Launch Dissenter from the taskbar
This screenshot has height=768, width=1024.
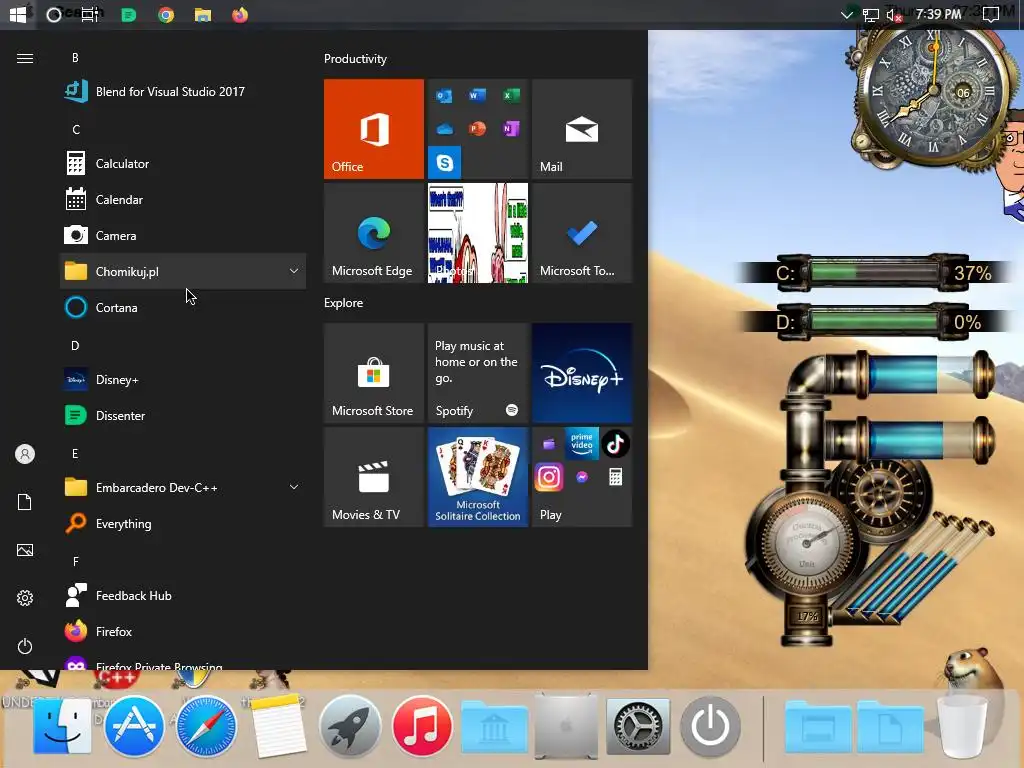pyautogui.click(x=129, y=14)
